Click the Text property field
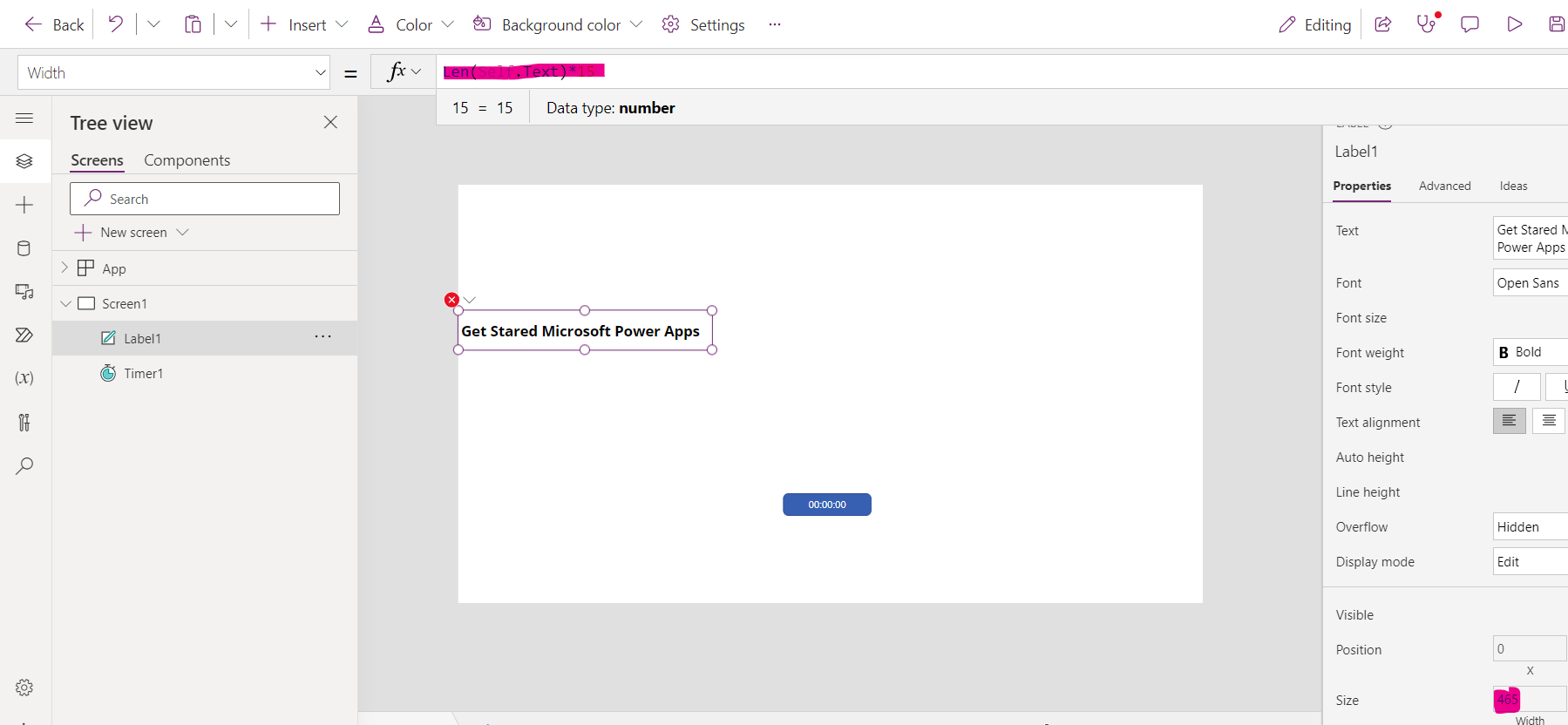The width and height of the screenshot is (1568, 725). [1531, 238]
